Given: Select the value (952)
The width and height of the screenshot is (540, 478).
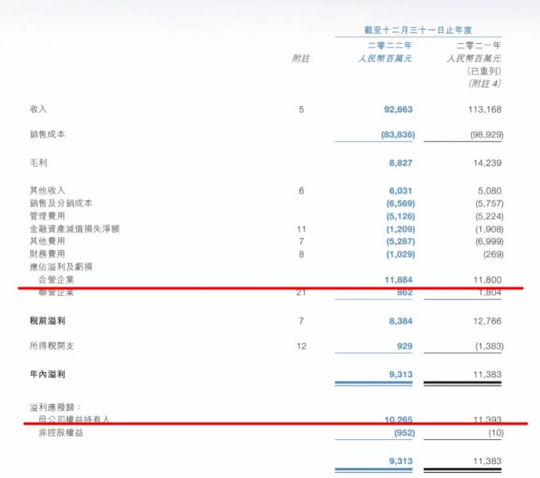Looking at the screenshot, I should [405, 433].
